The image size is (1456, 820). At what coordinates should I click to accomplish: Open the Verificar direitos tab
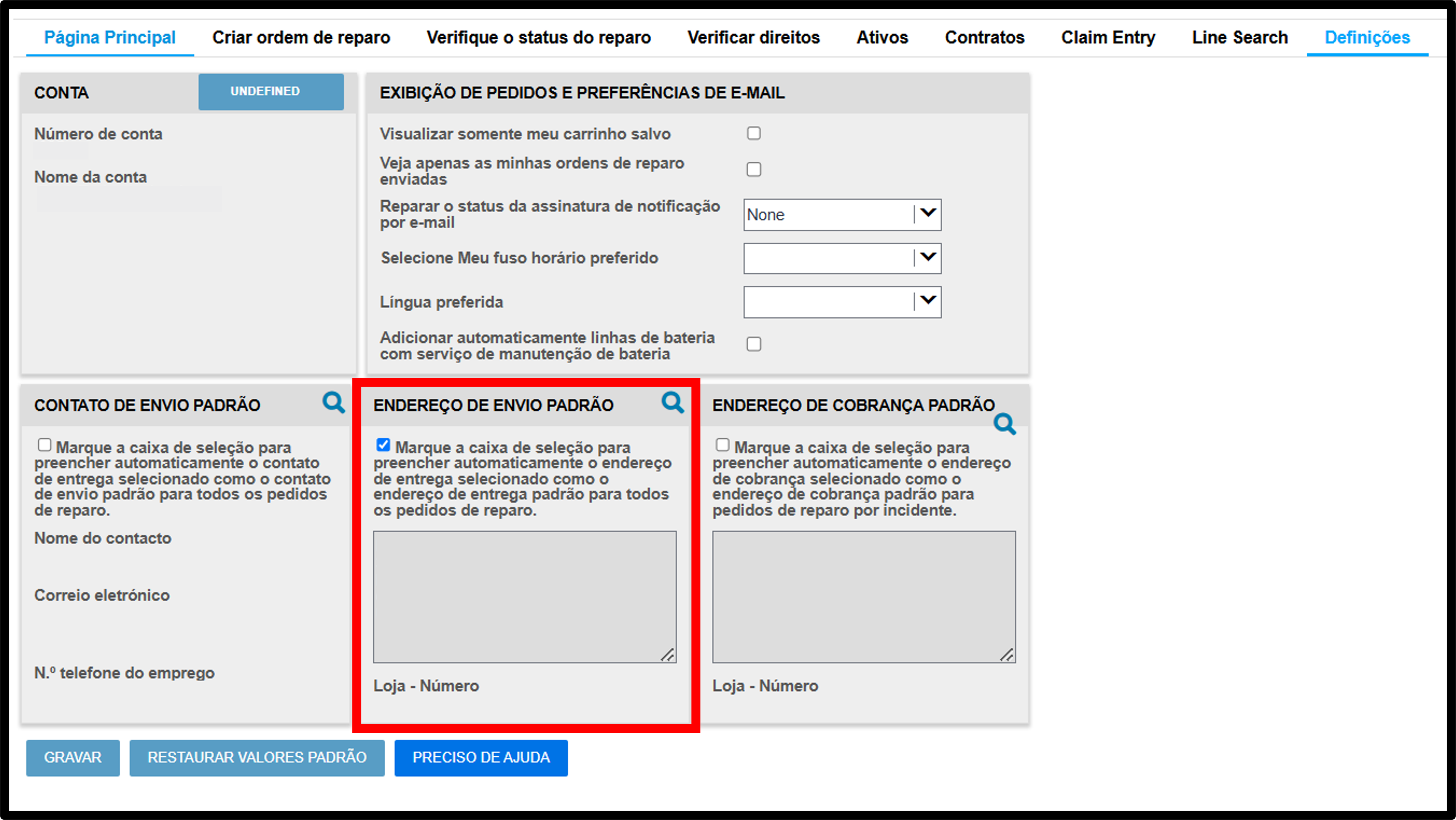click(x=753, y=37)
